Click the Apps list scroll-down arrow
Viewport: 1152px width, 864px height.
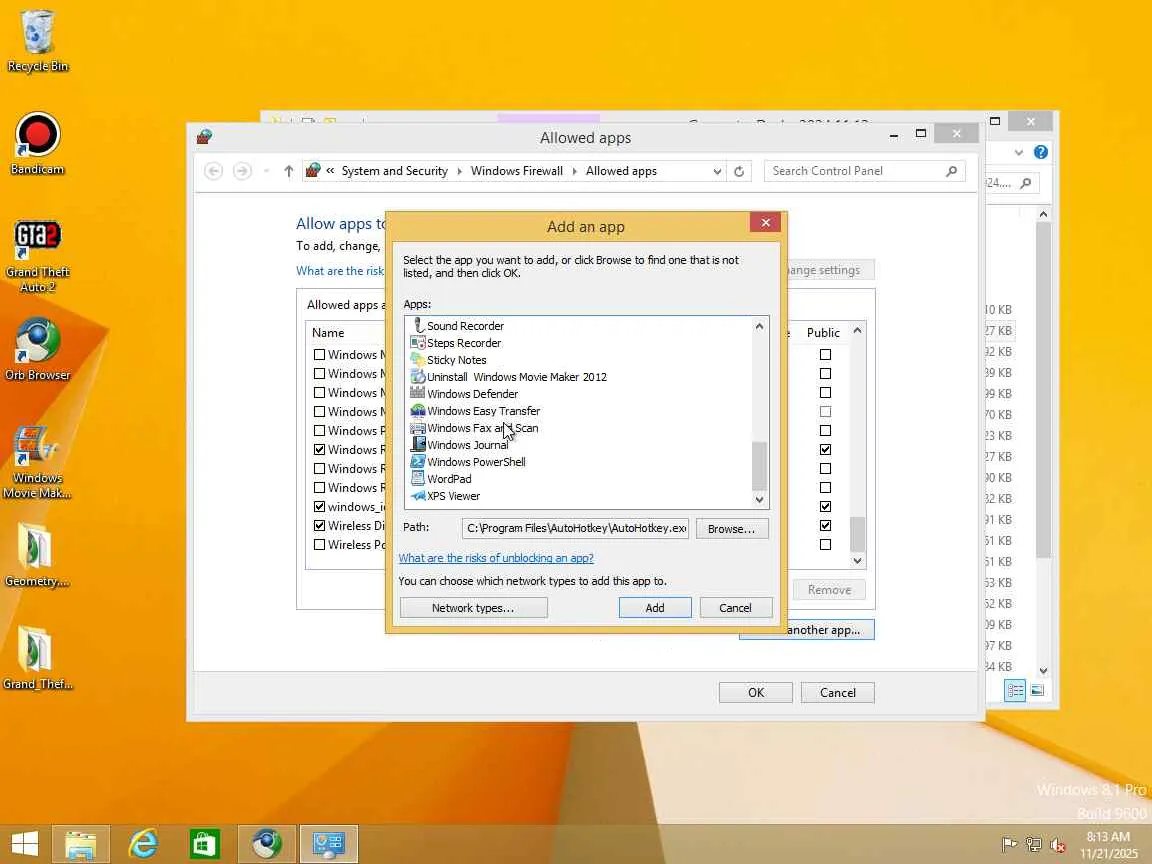point(759,499)
